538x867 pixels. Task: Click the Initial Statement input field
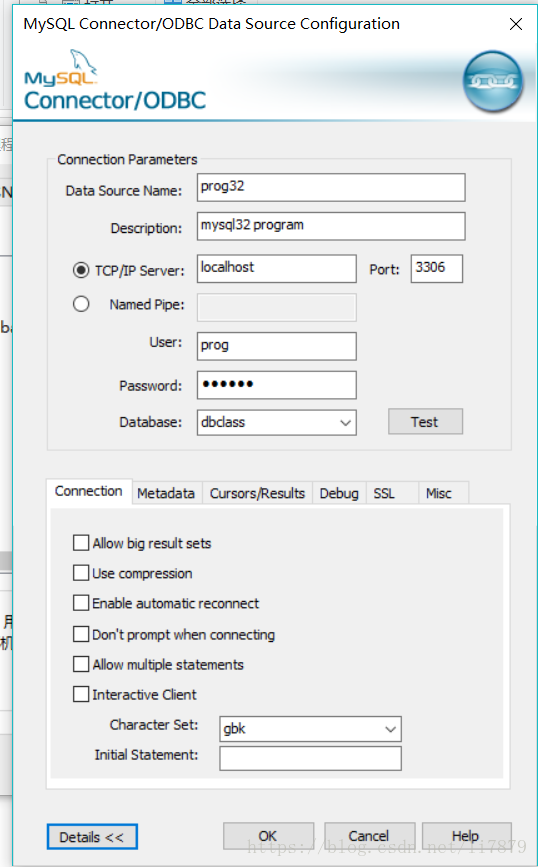310,759
